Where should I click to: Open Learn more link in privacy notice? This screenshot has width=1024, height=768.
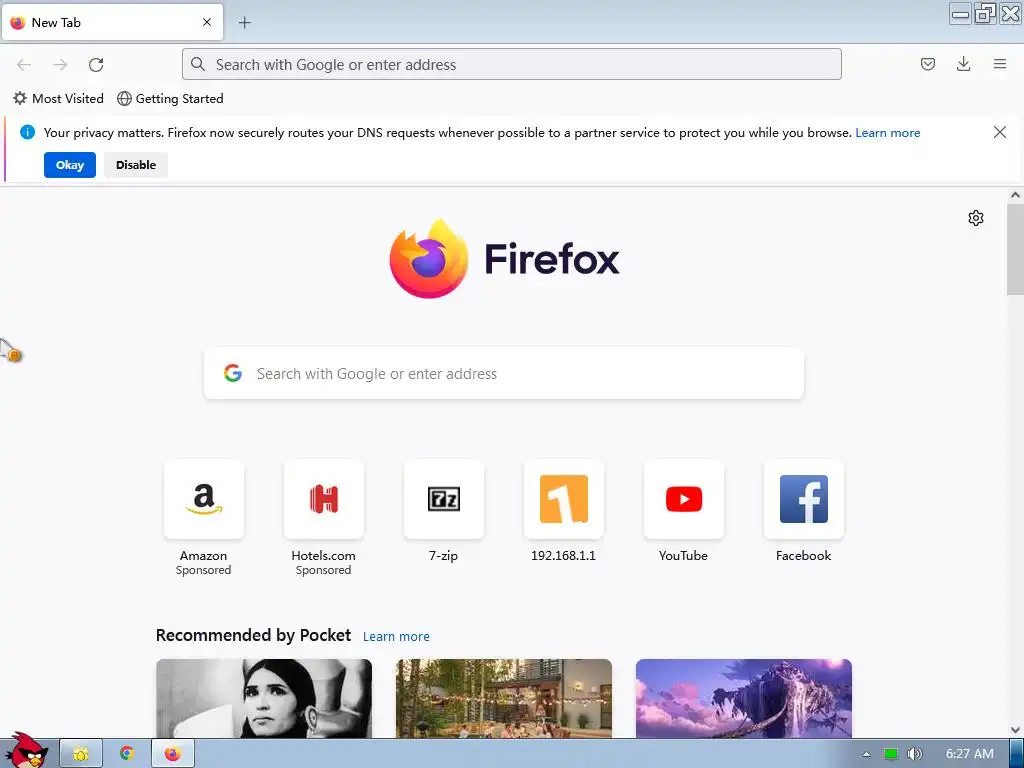pos(888,133)
